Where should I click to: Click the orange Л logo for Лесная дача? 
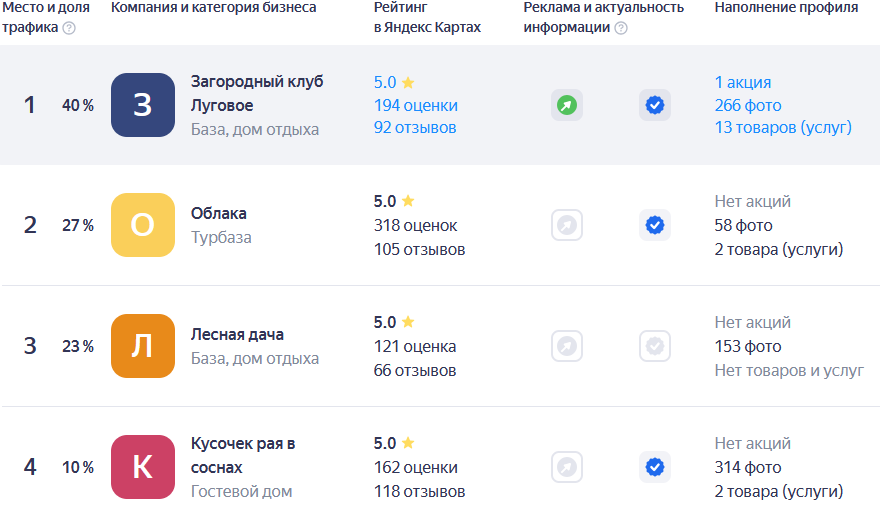pyautogui.click(x=143, y=346)
